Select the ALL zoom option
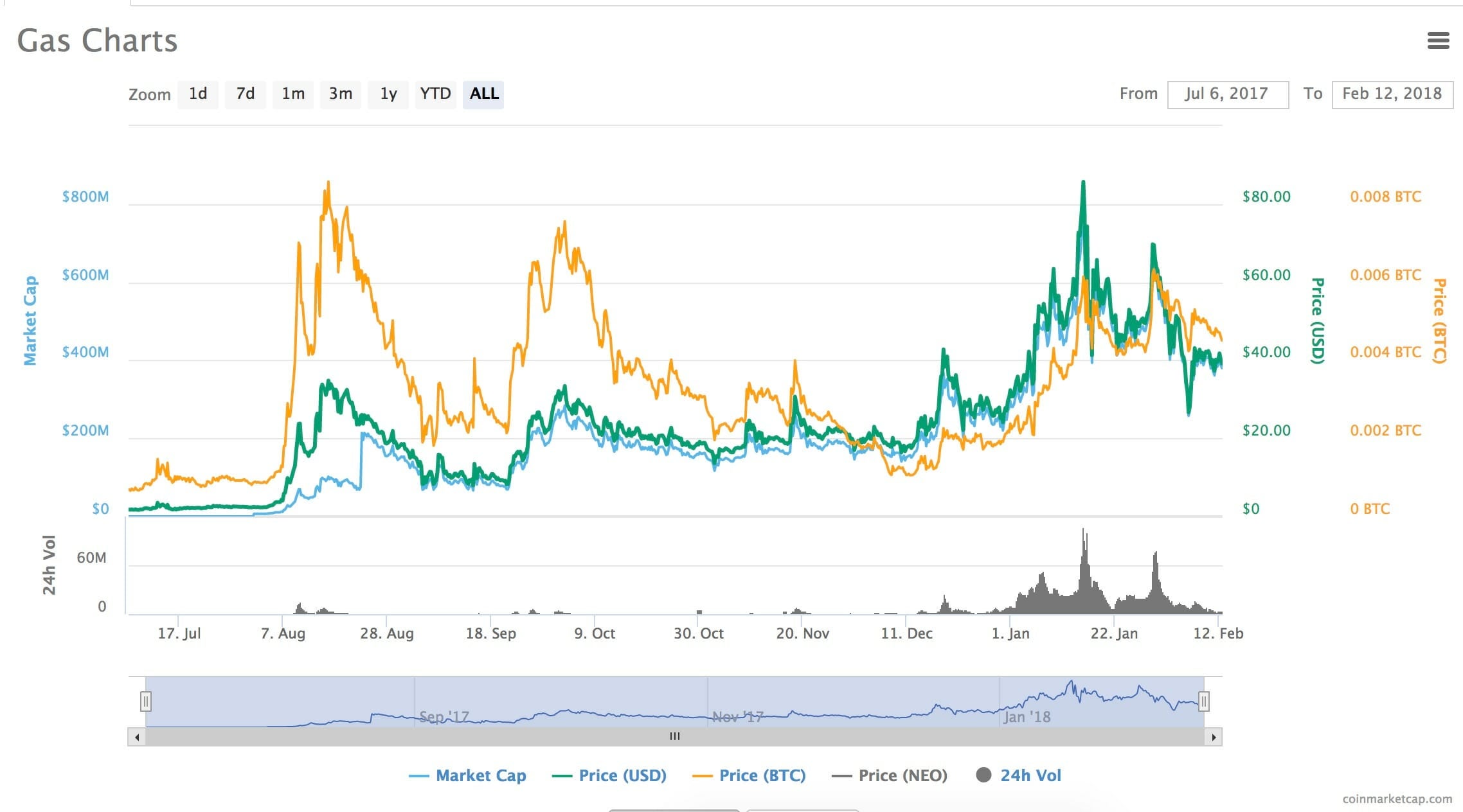1463x812 pixels. click(483, 94)
